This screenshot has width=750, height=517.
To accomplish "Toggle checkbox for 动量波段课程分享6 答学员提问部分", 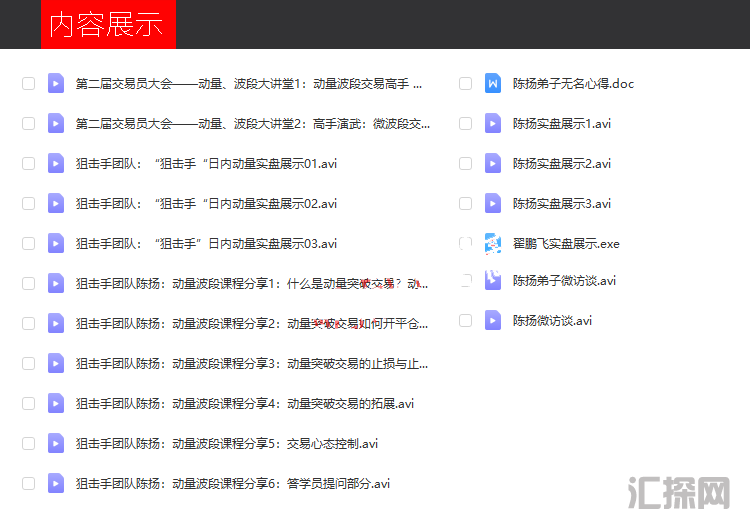I will pyautogui.click(x=28, y=483).
